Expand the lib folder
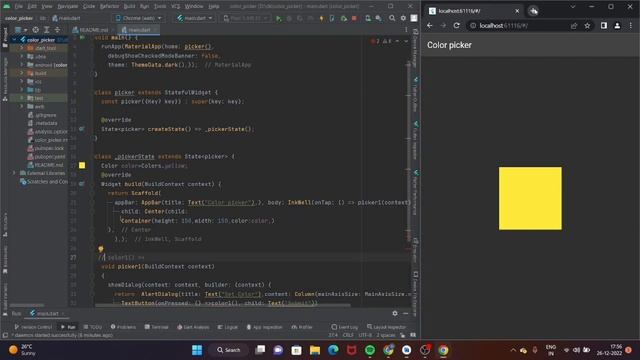The width and height of the screenshot is (640, 360). [22, 90]
